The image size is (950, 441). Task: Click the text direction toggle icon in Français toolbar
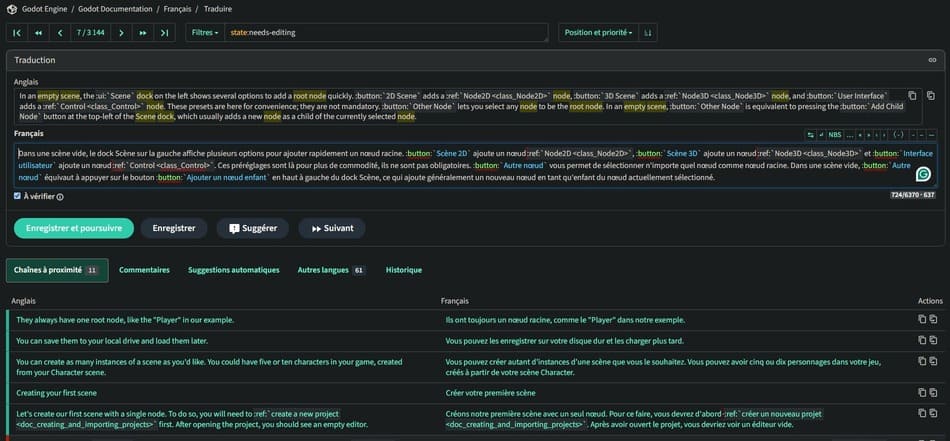coord(810,134)
